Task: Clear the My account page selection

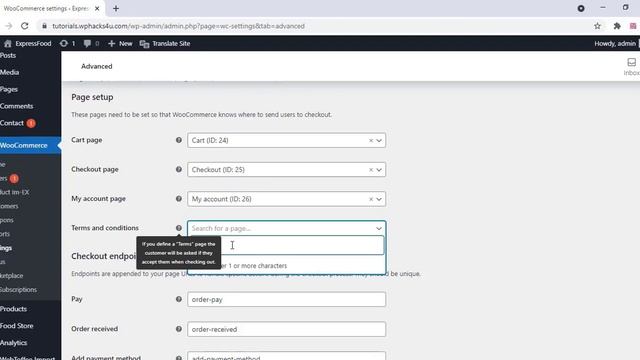Action: pyautogui.click(x=371, y=199)
